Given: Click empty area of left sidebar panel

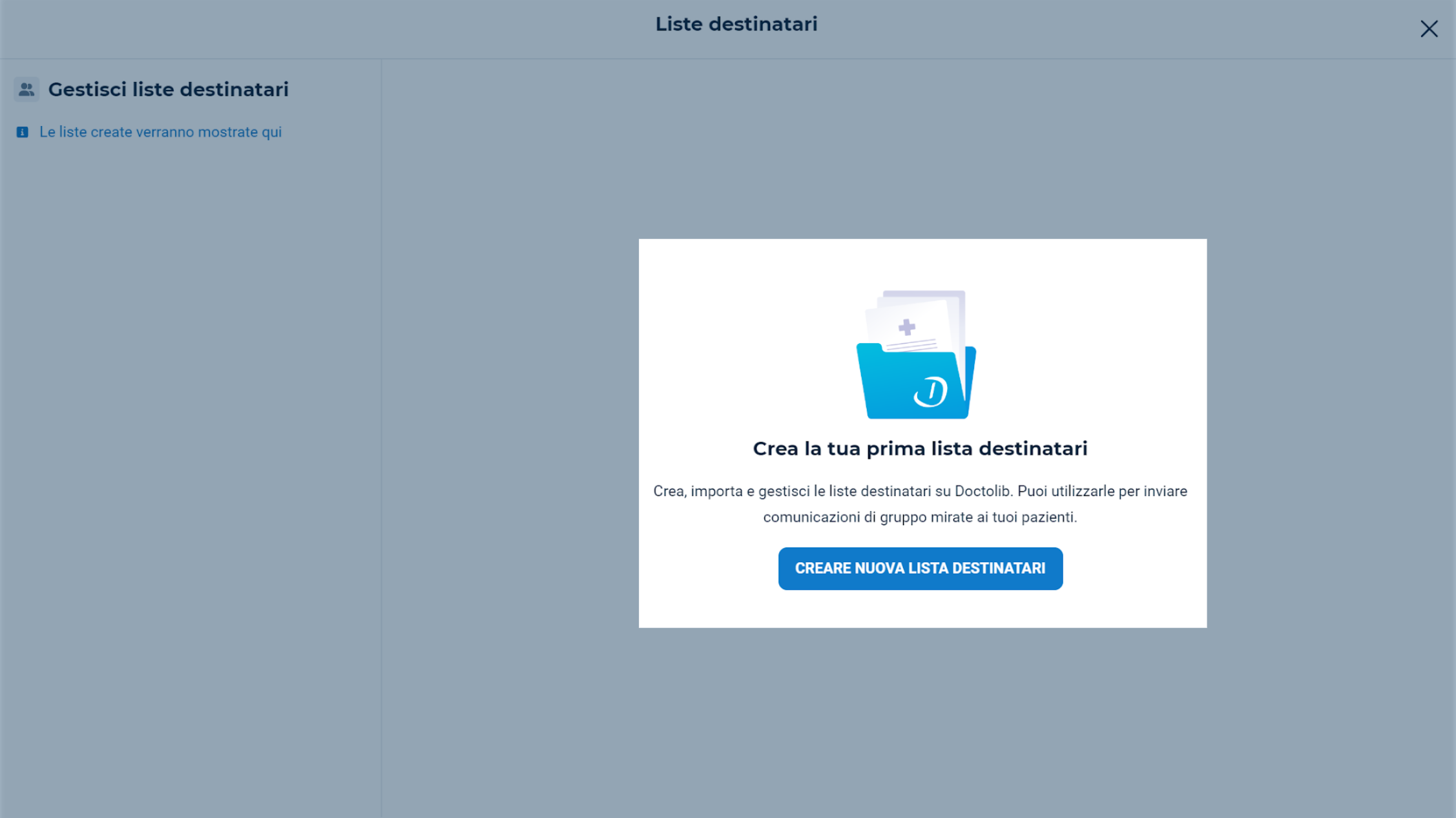Looking at the screenshot, I should 191,452.
